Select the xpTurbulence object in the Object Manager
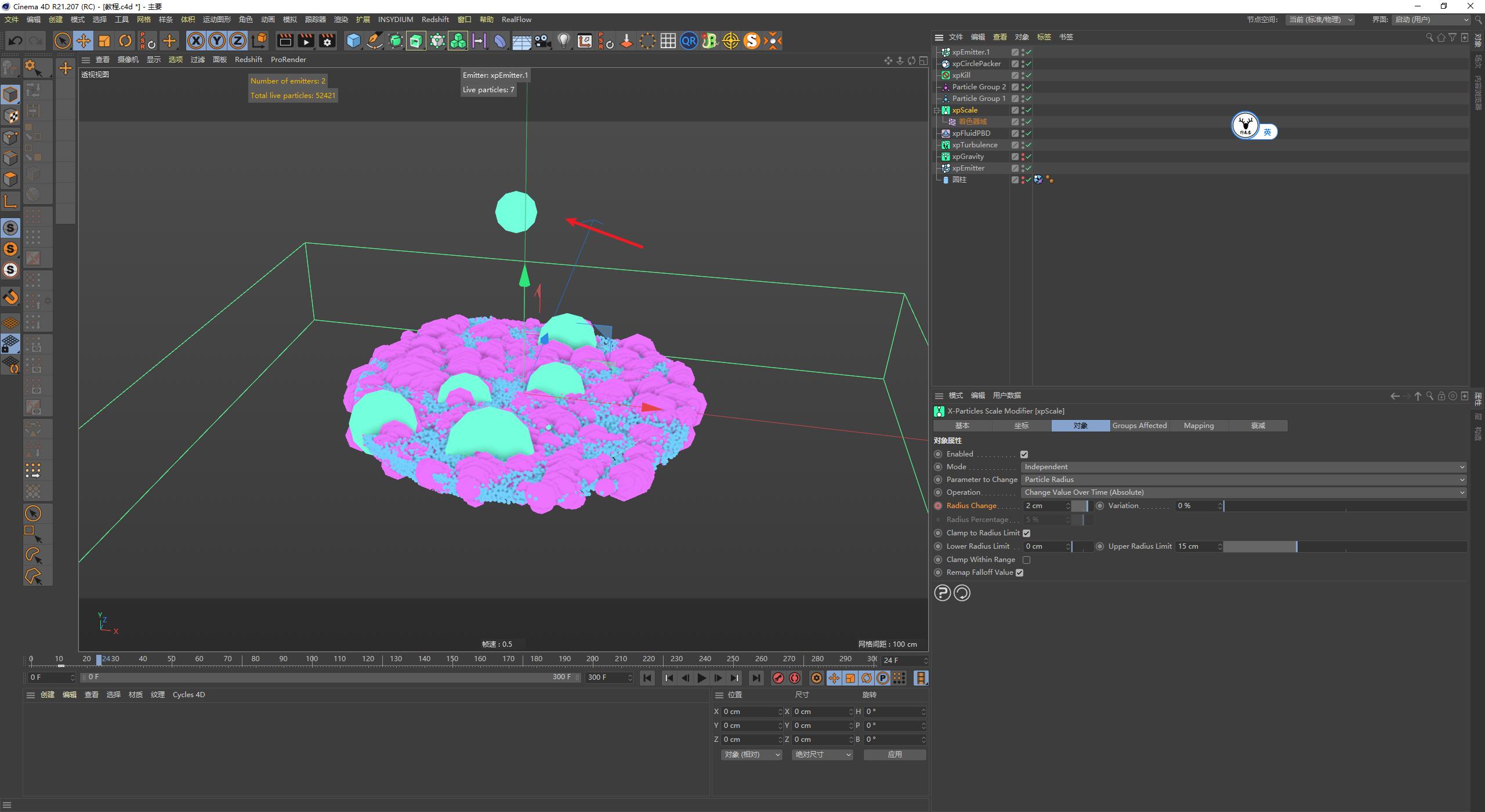 (976, 144)
